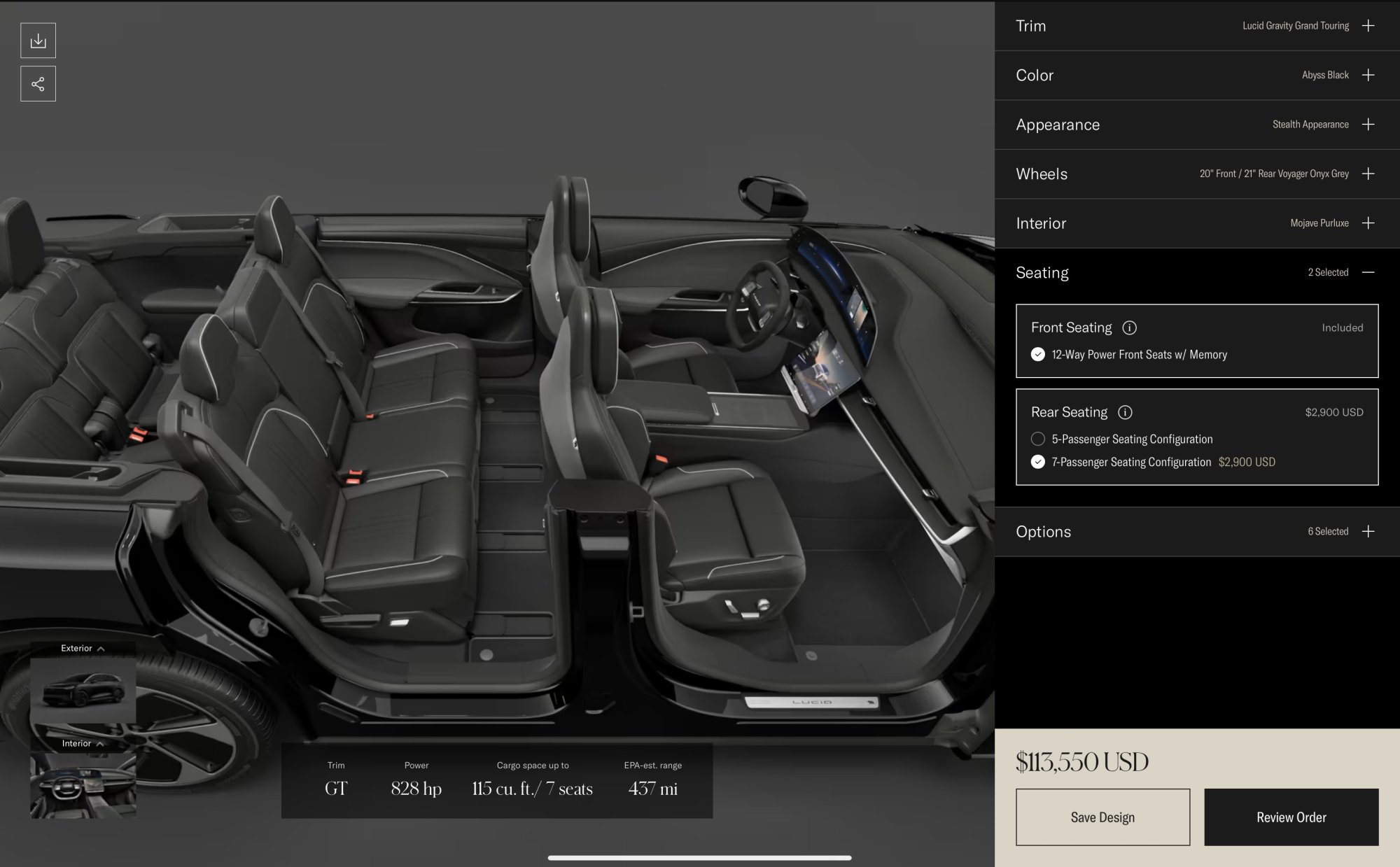Collapse the Exterior view chevron
This screenshot has height=867, width=1400.
pos(101,649)
